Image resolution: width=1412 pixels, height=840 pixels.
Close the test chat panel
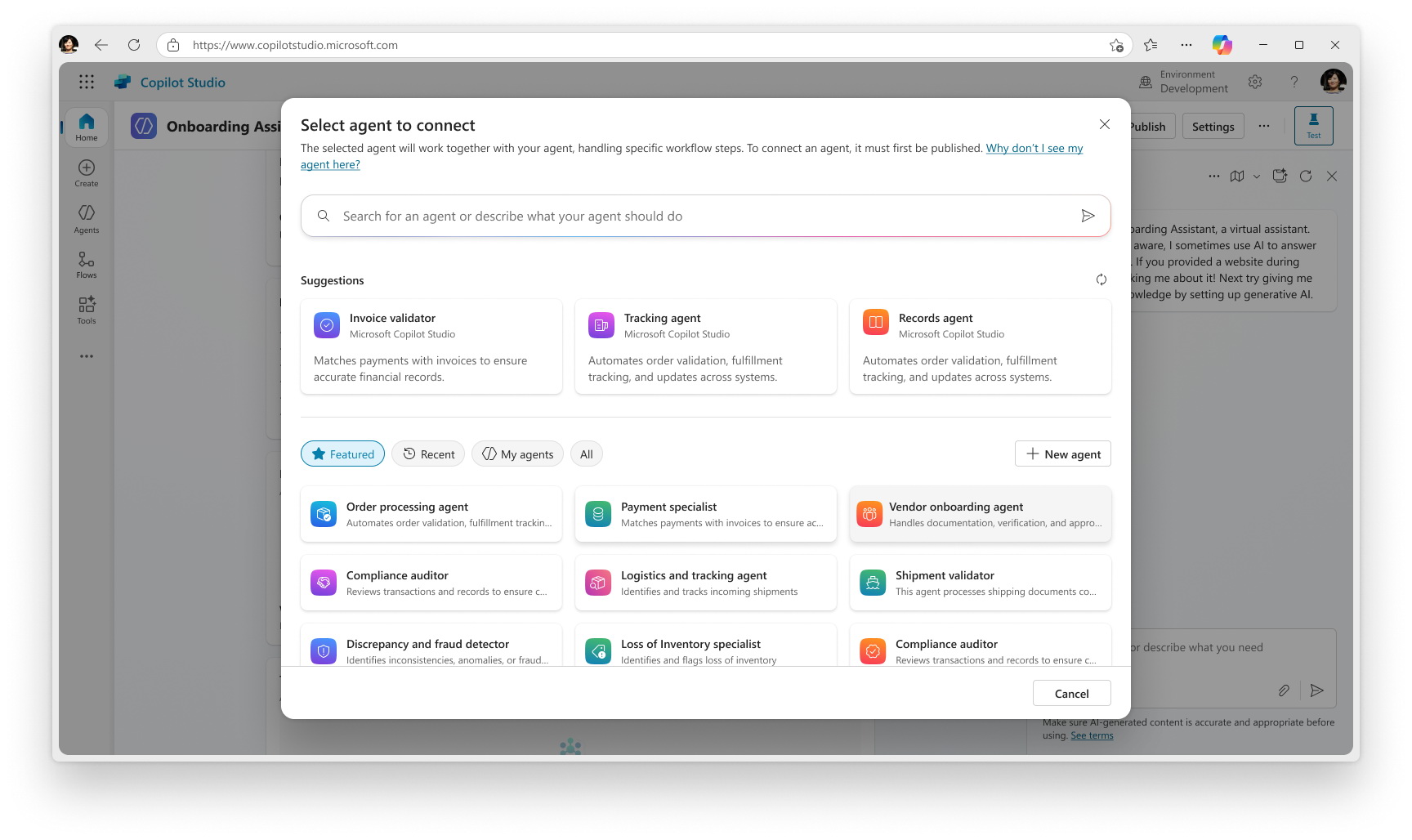pyautogui.click(x=1332, y=176)
